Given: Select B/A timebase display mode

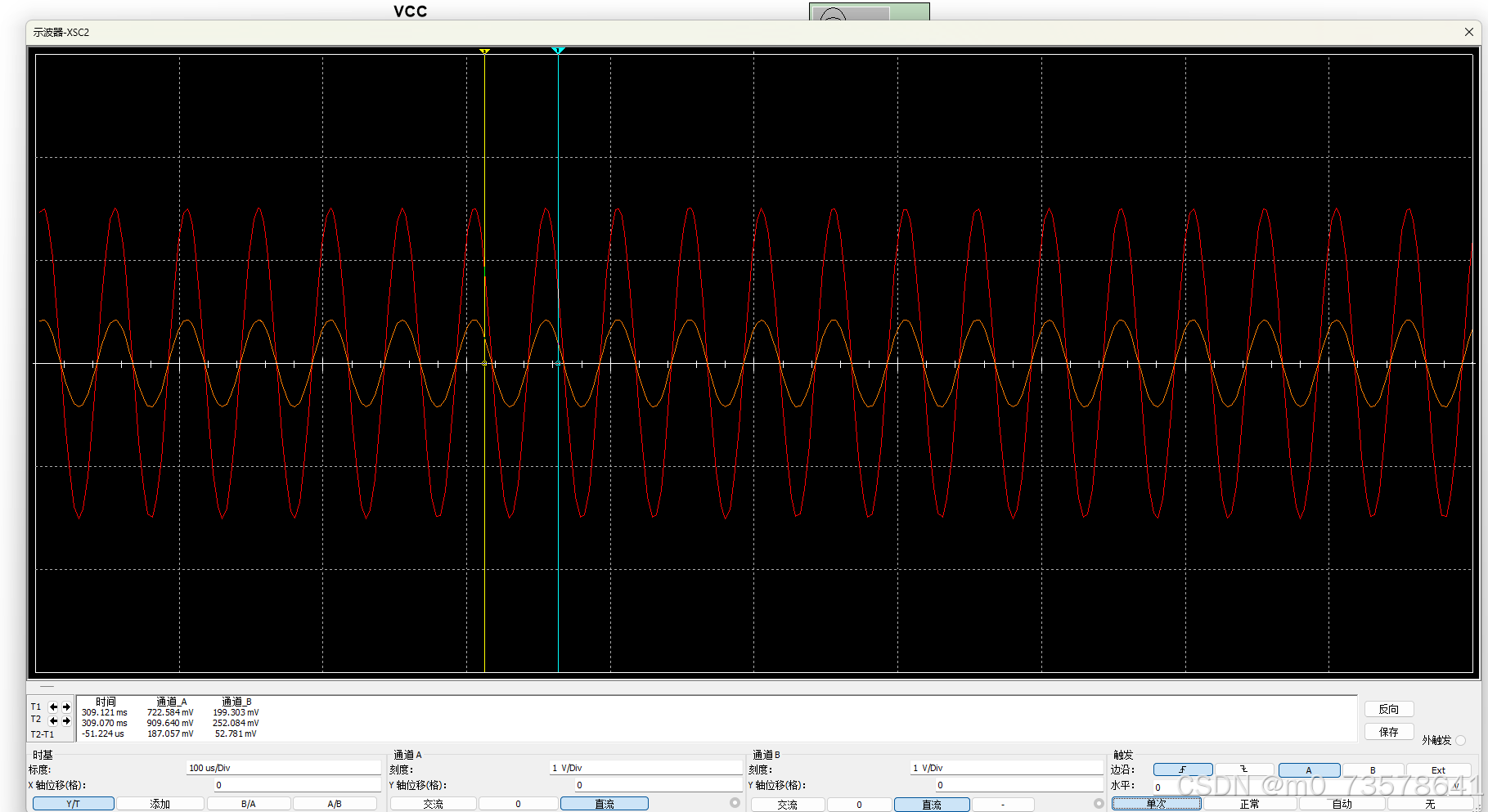Looking at the screenshot, I should [249, 804].
